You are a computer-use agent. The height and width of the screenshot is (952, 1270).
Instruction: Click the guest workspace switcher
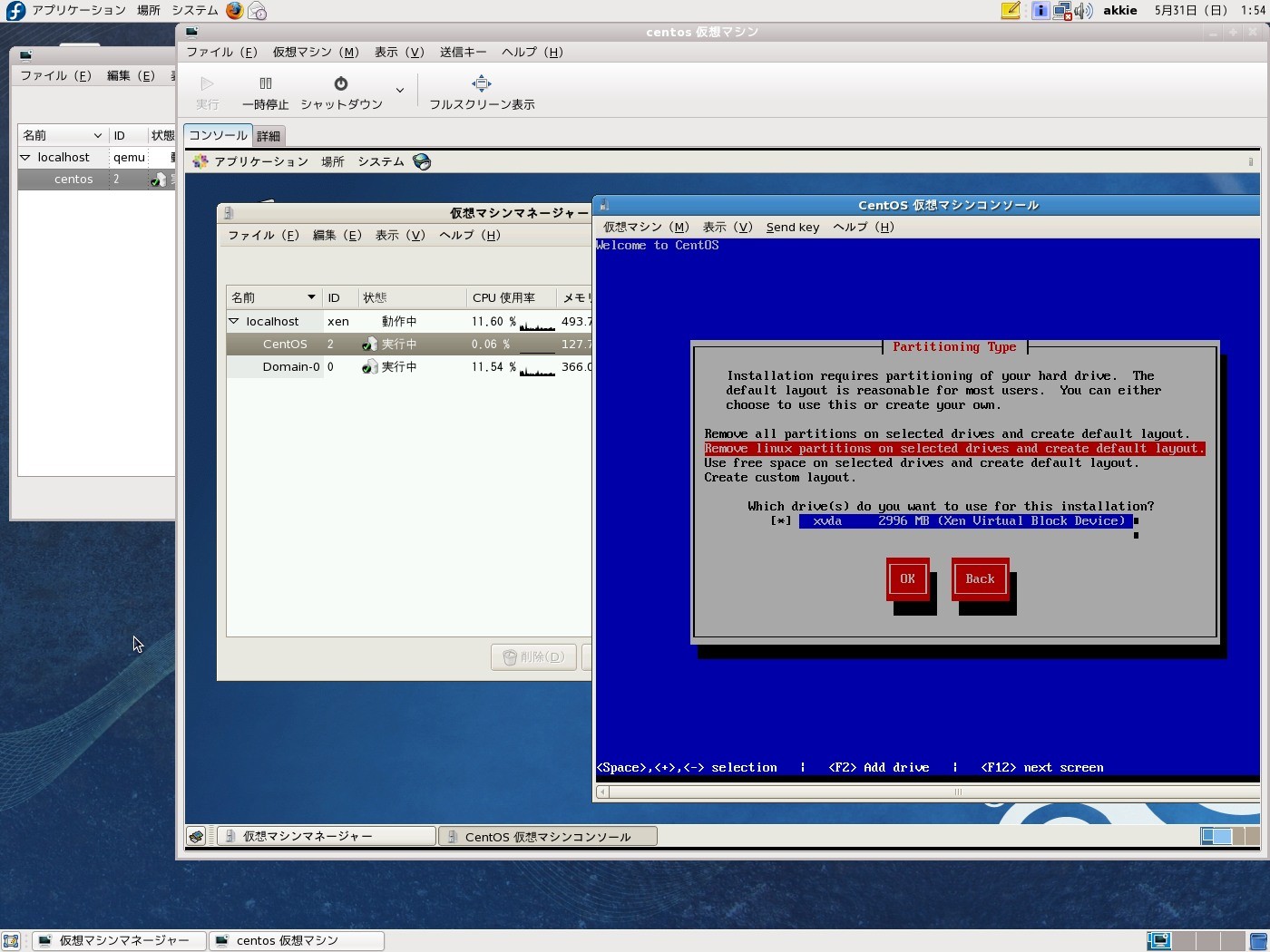pyautogui.click(x=1228, y=836)
